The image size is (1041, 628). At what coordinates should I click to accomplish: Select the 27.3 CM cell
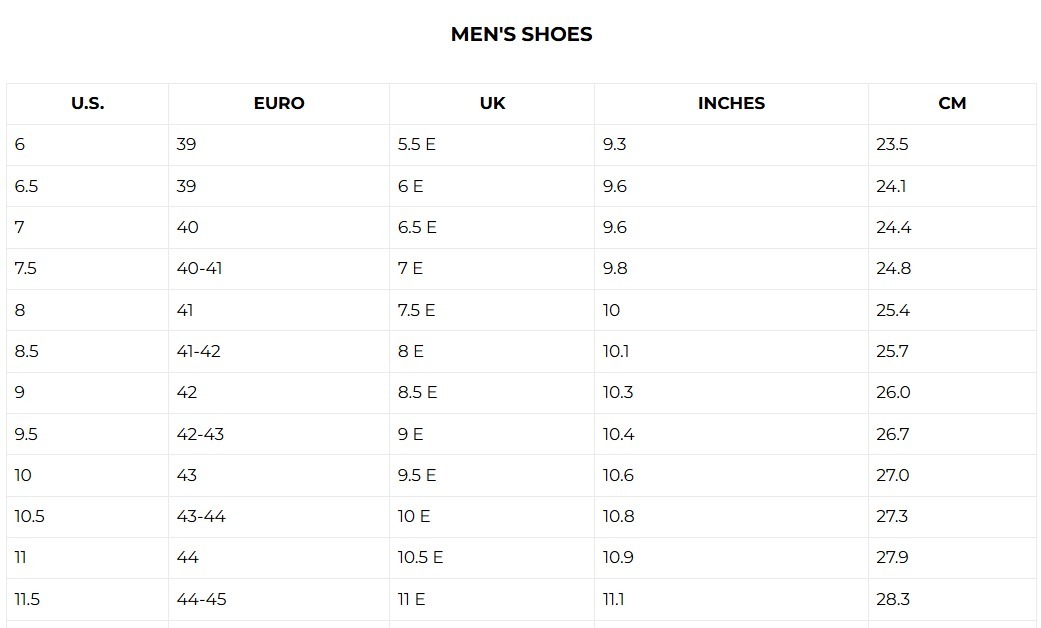[x=892, y=516]
